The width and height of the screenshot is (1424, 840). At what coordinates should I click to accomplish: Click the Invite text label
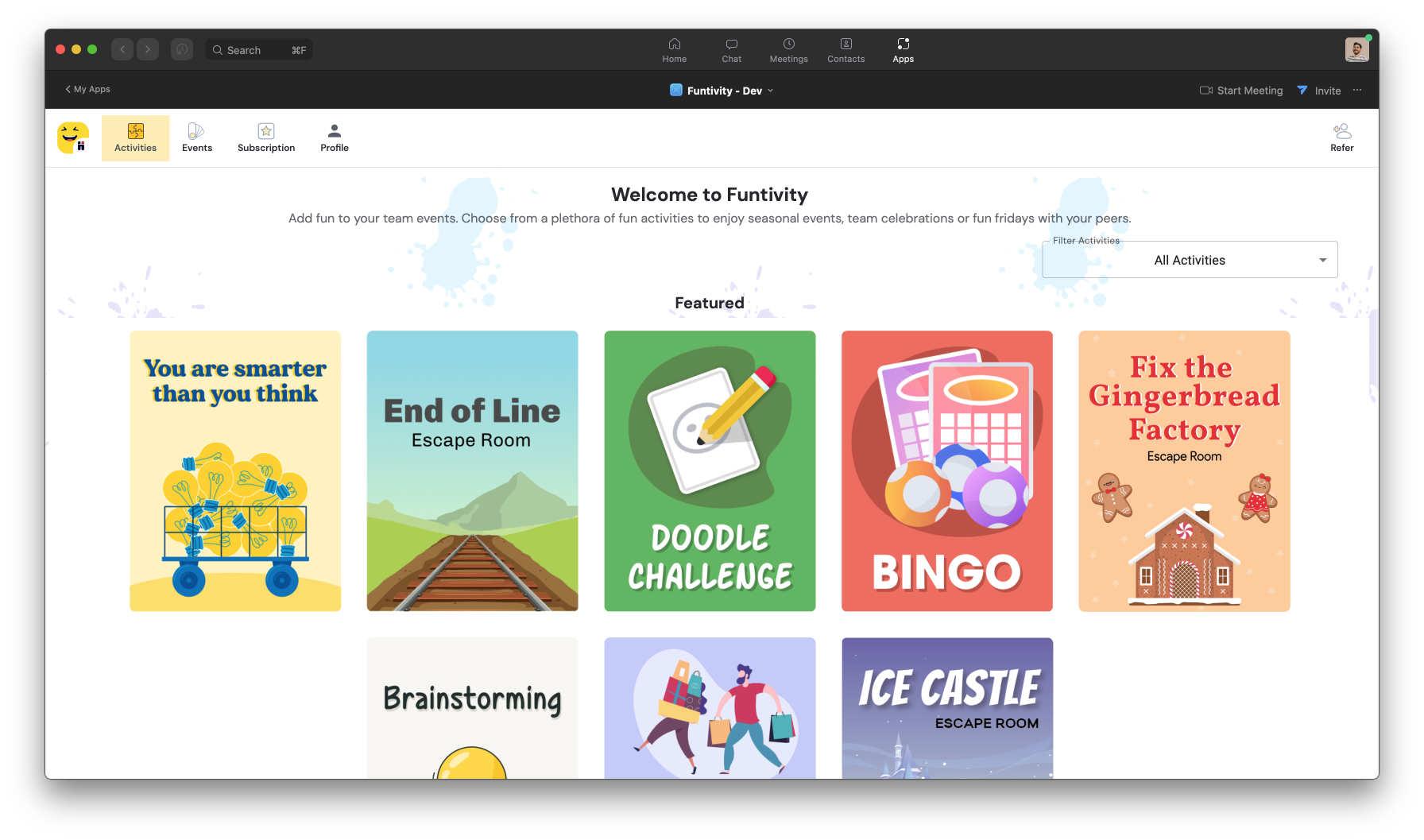[1327, 91]
